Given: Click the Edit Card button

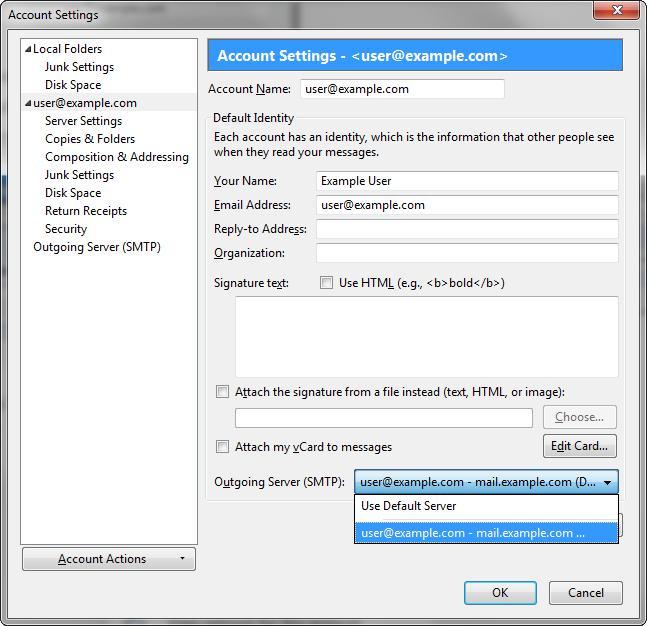Looking at the screenshot, I should click(x=579, y=446).
